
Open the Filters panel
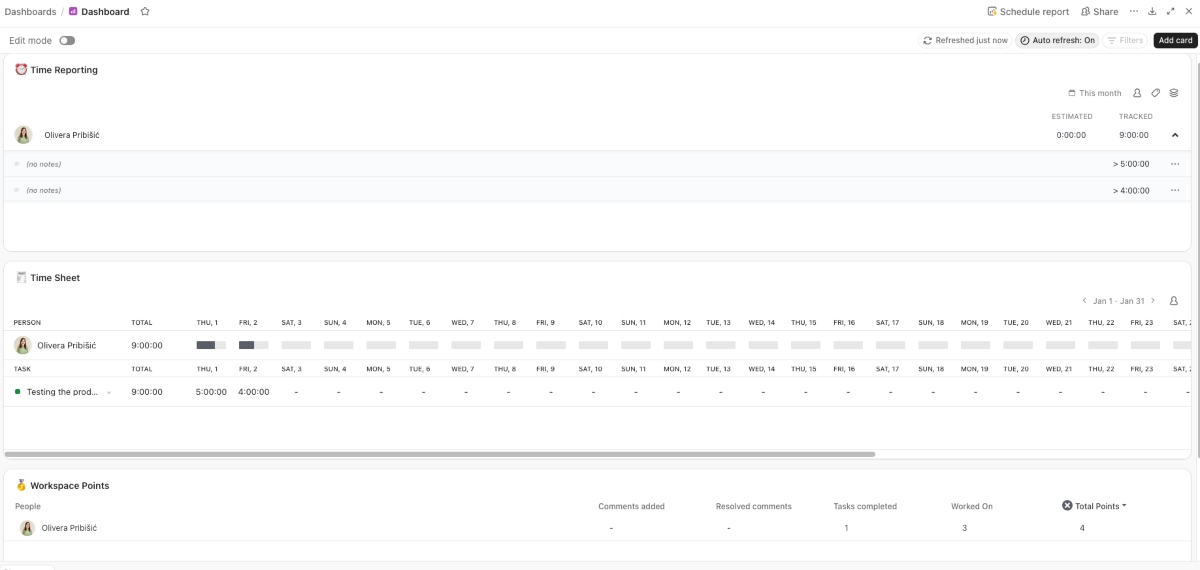coord(1125,41)
